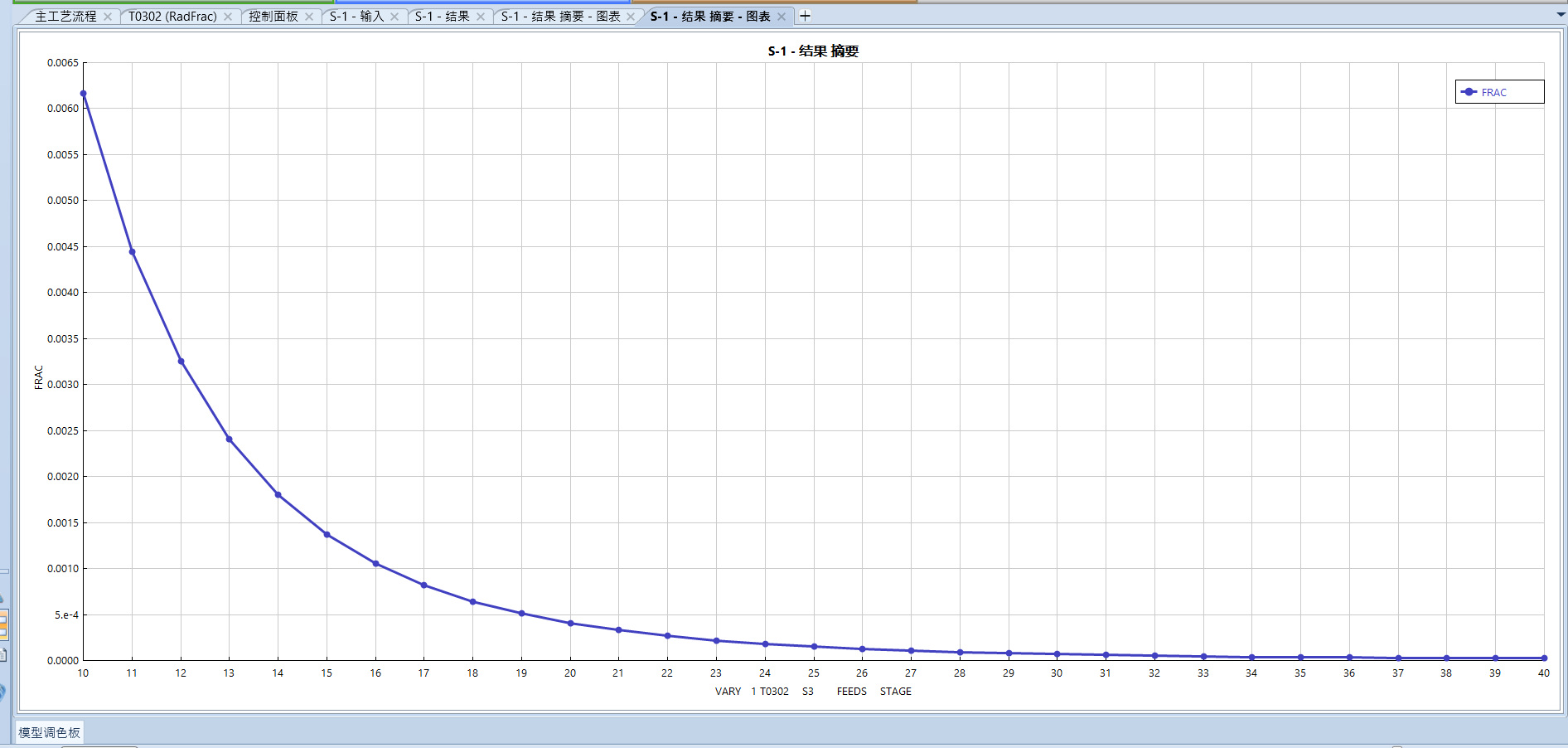Select the 1 T0302 axis label
This screenshot has height=748, width=1568.
coord(770,692)
